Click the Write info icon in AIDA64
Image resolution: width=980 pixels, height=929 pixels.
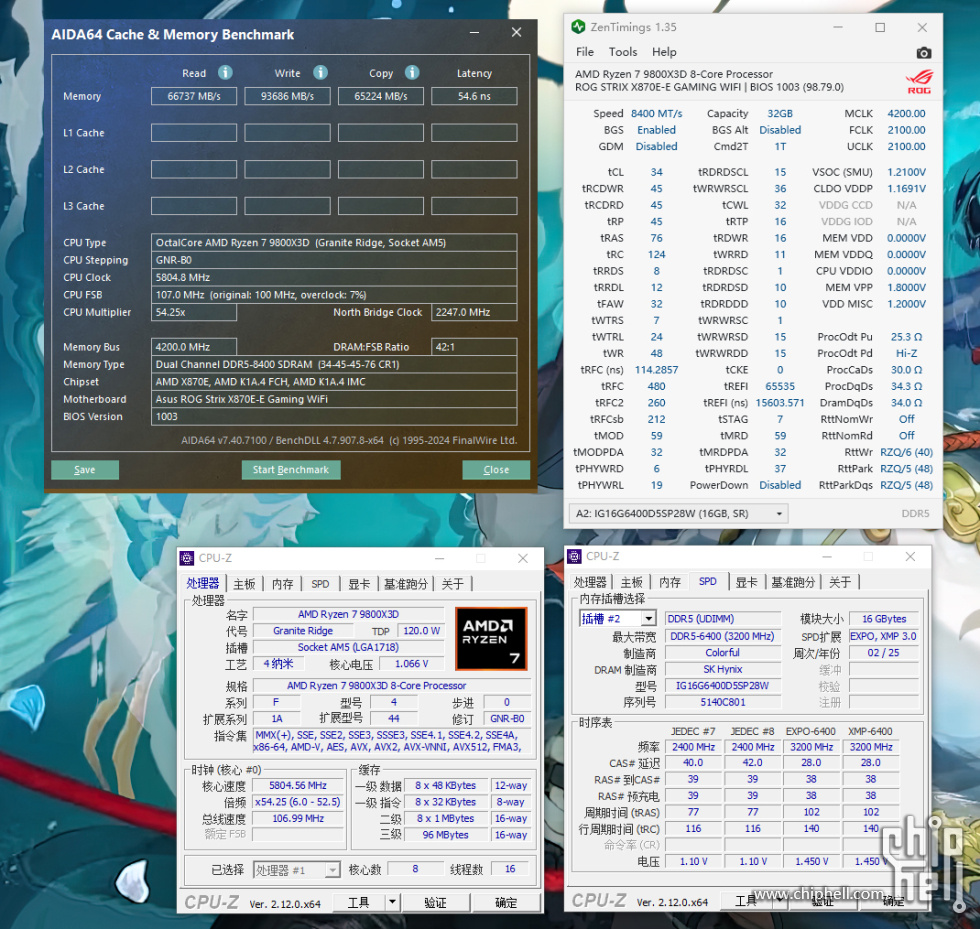point(321,73)
